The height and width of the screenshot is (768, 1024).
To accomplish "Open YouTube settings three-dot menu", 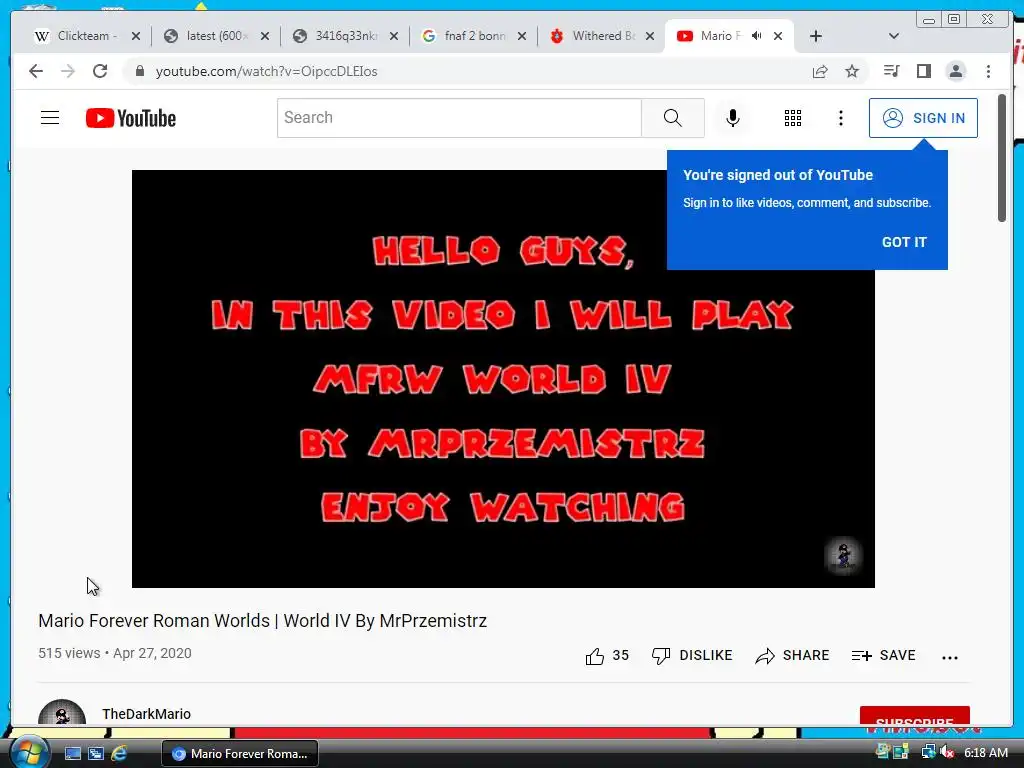I will [840, 118].
